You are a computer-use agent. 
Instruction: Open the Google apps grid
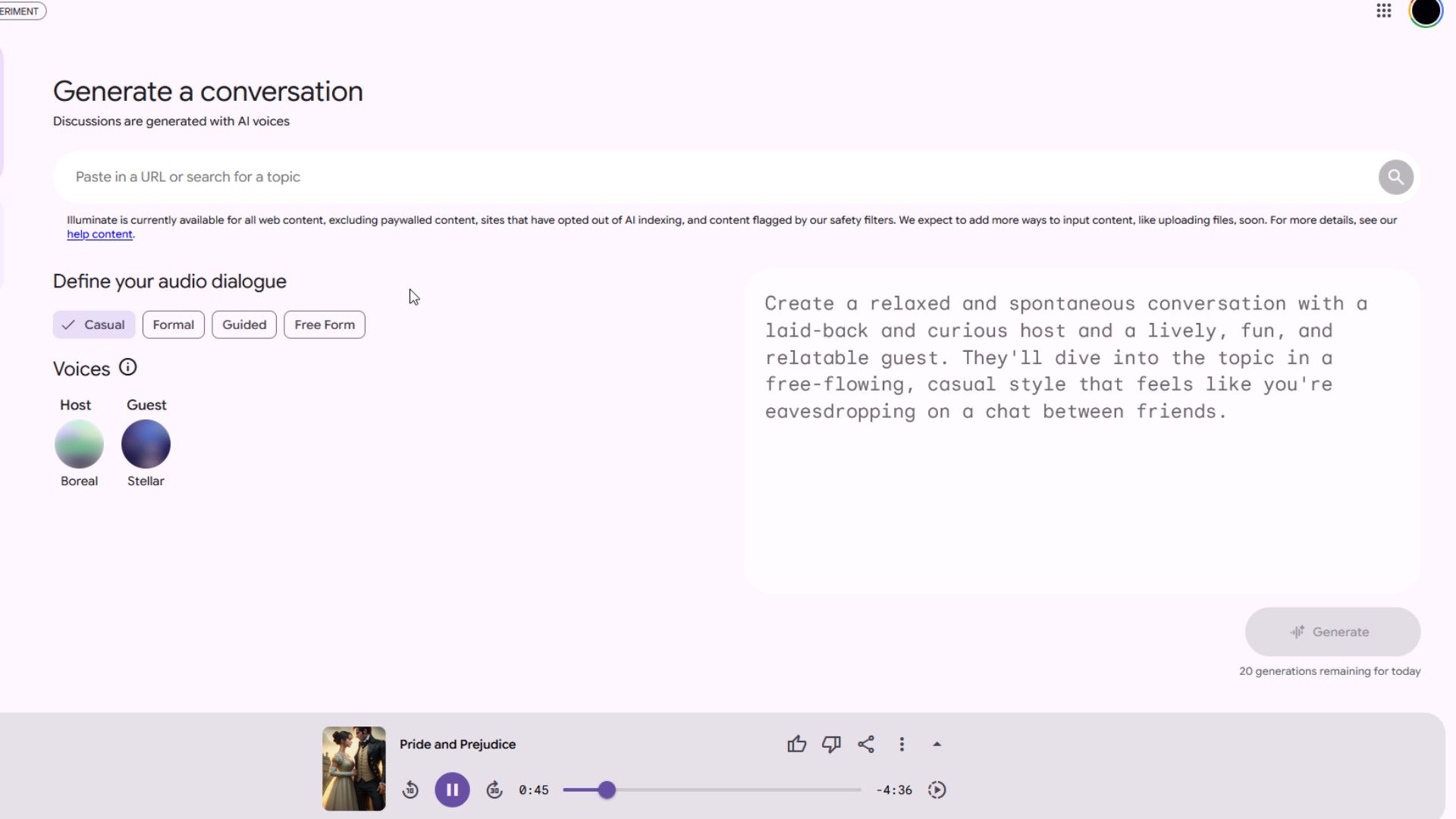coord(1384,11)
